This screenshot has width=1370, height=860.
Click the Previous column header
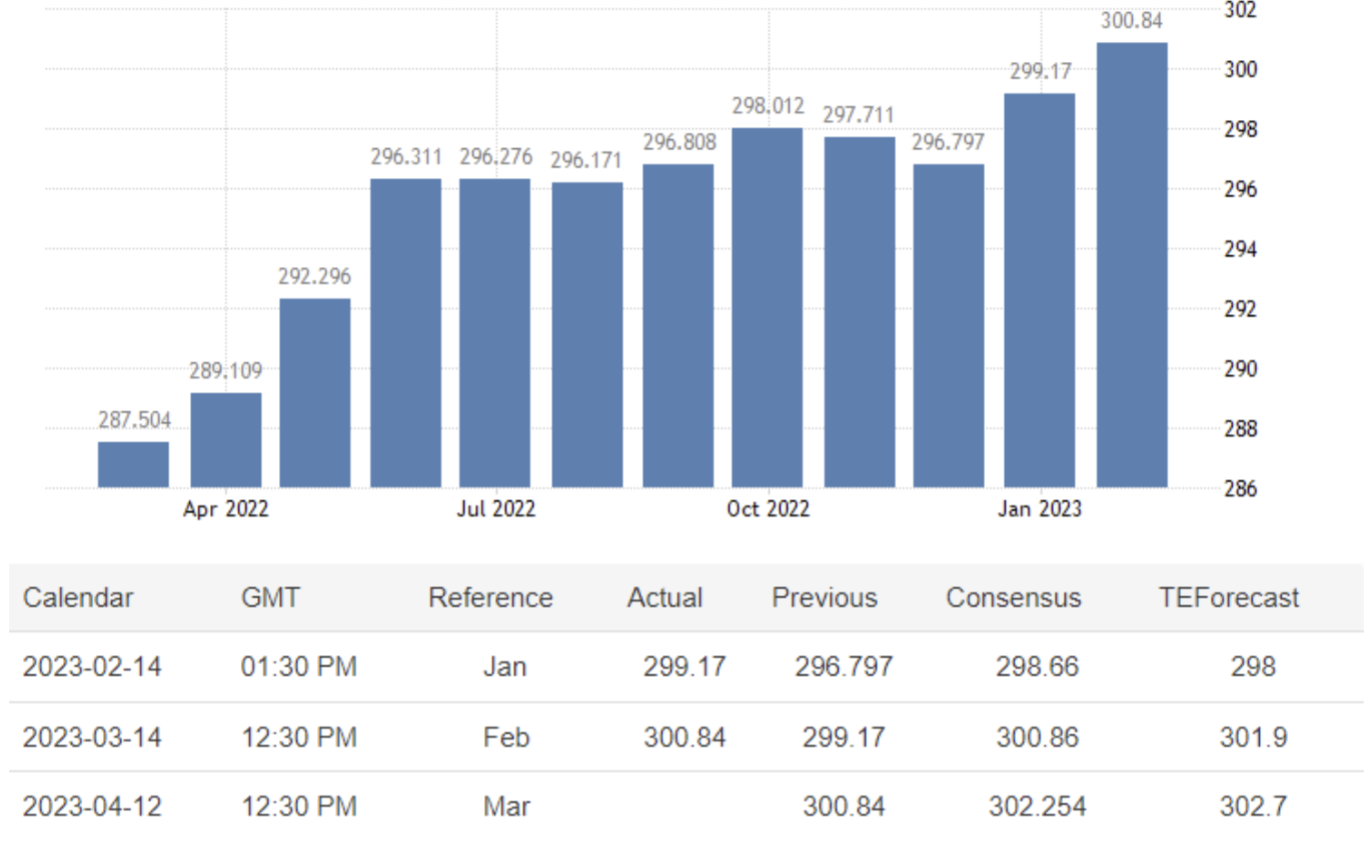pos(824,598)
